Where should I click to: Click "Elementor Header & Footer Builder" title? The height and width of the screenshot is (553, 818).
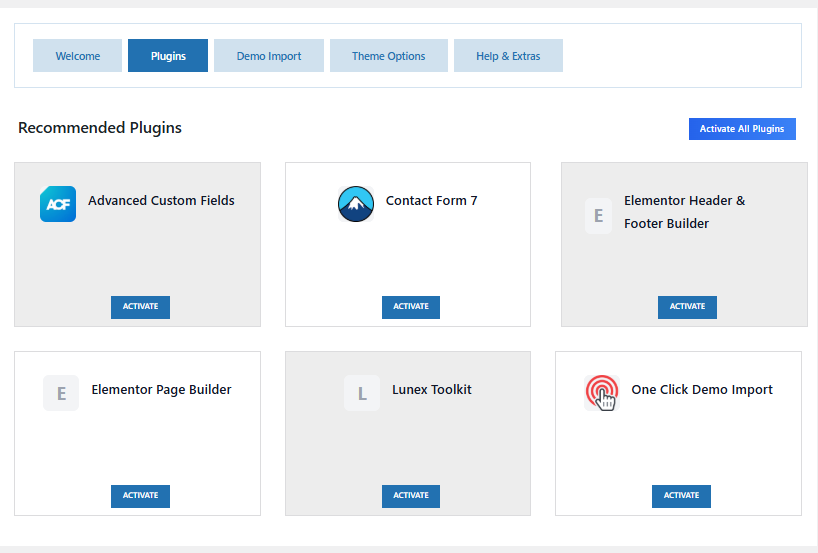684,212
